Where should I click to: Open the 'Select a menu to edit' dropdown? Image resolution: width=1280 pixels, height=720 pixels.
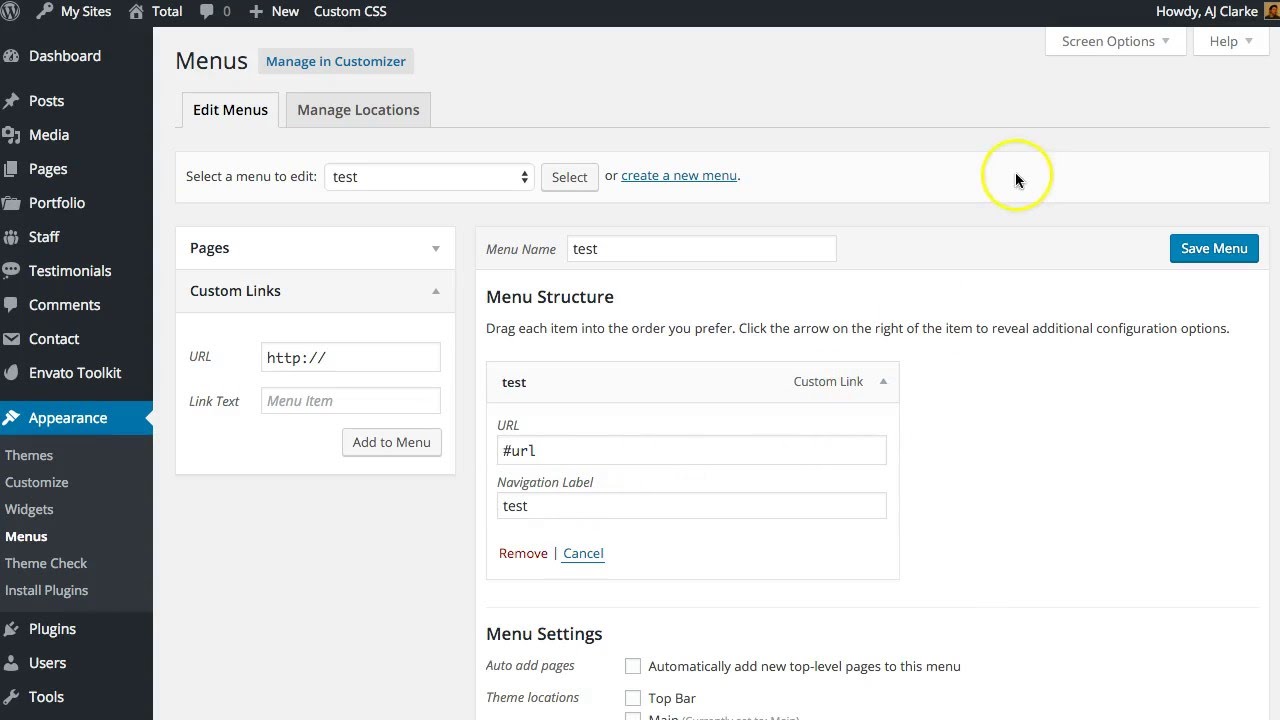pyautogui.click(x=429, y=177)
